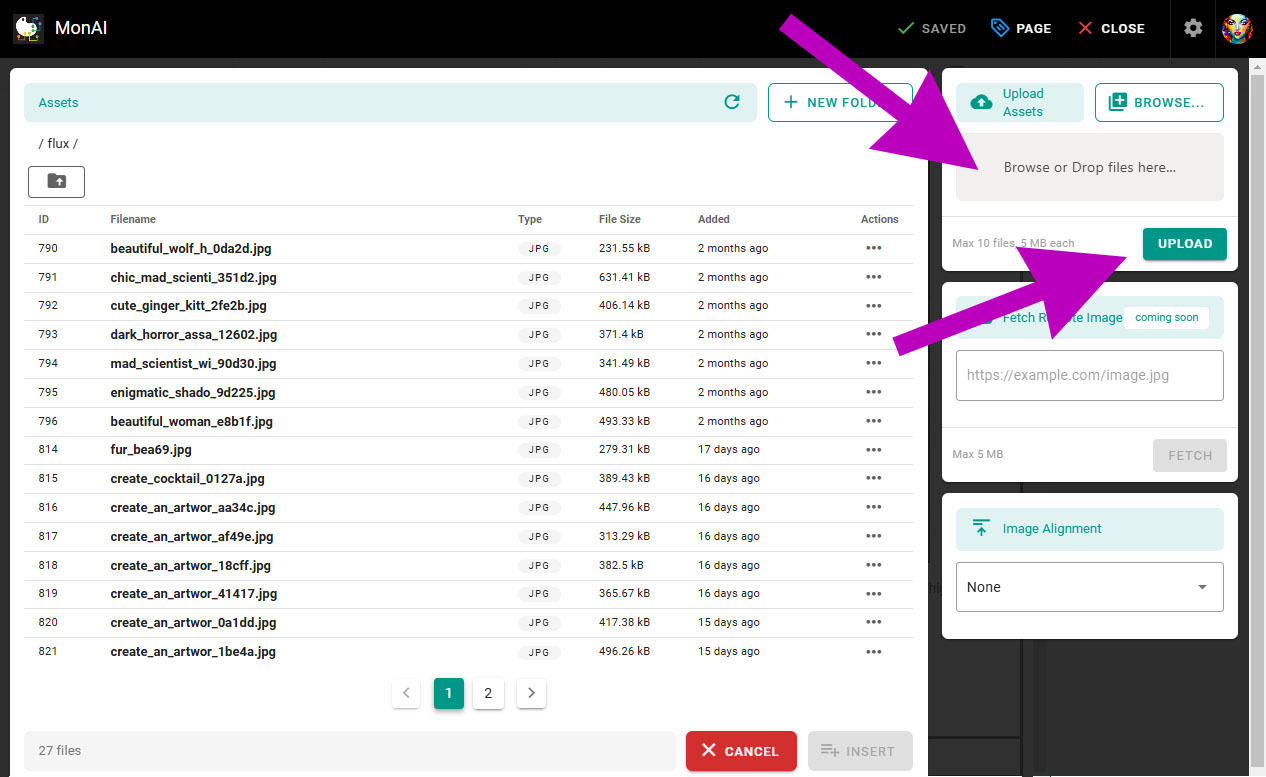Click the red CANCEL button

tap(741, 751)
